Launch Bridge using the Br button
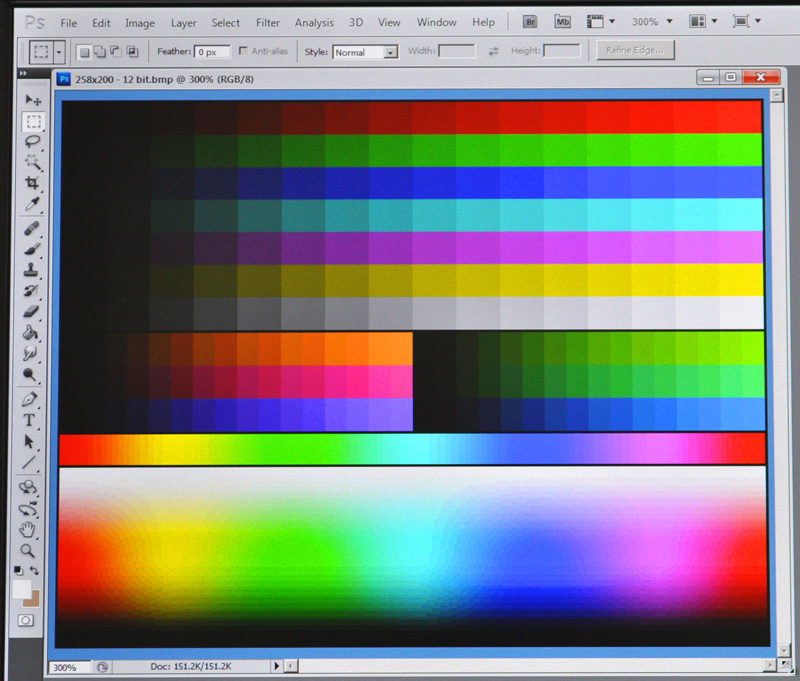Screen dimensions: 800x681 click(532, 22)
